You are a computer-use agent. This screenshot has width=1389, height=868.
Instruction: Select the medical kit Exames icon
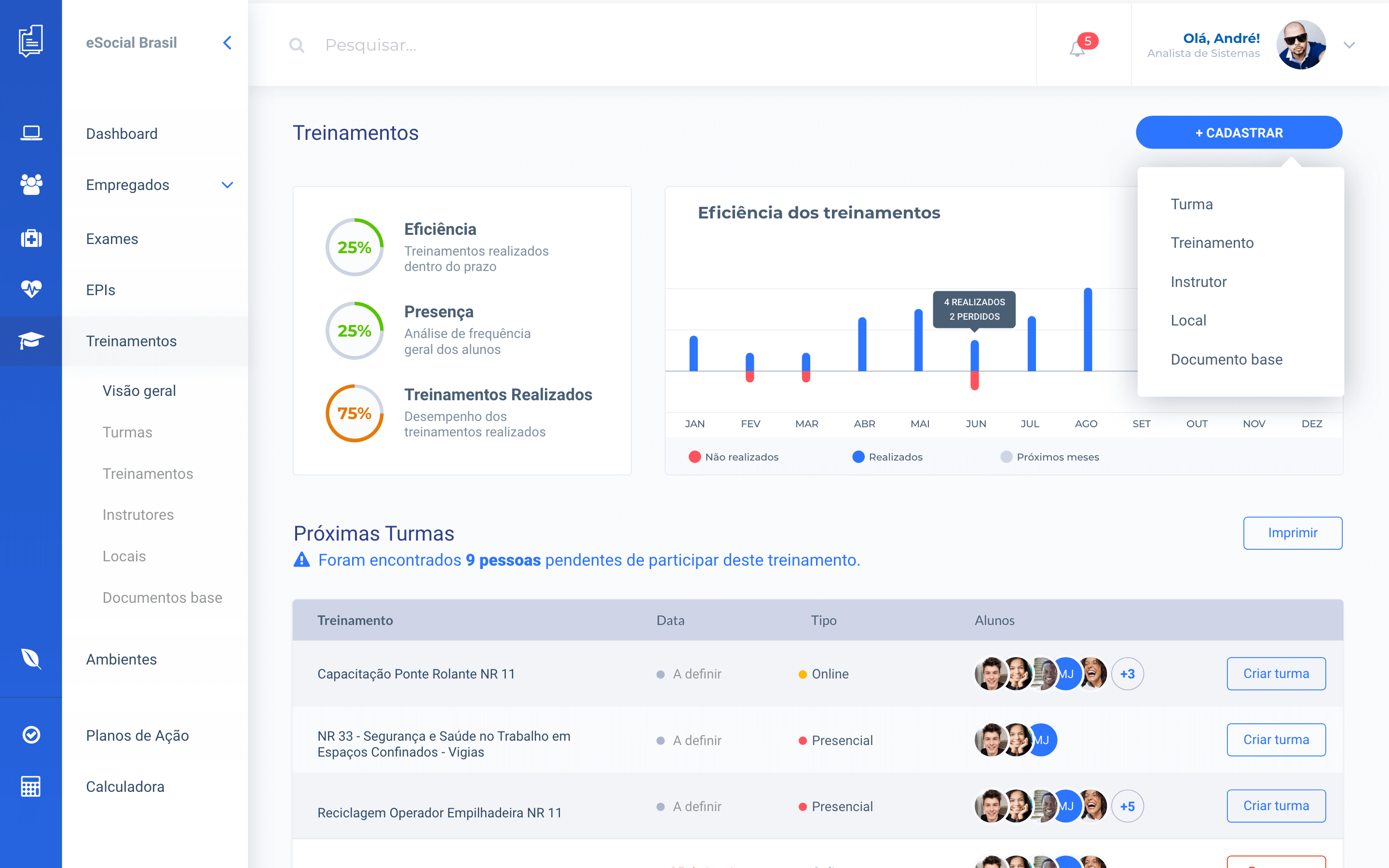(31, 238)
